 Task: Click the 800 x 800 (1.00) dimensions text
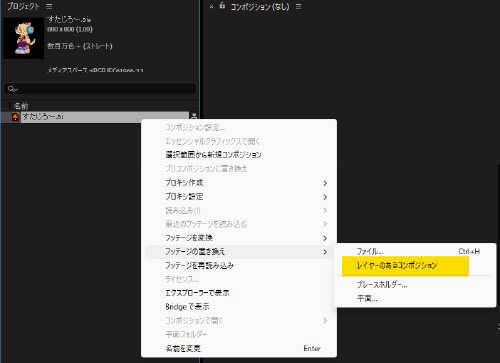pyautogui.click(x=70, y=29)
